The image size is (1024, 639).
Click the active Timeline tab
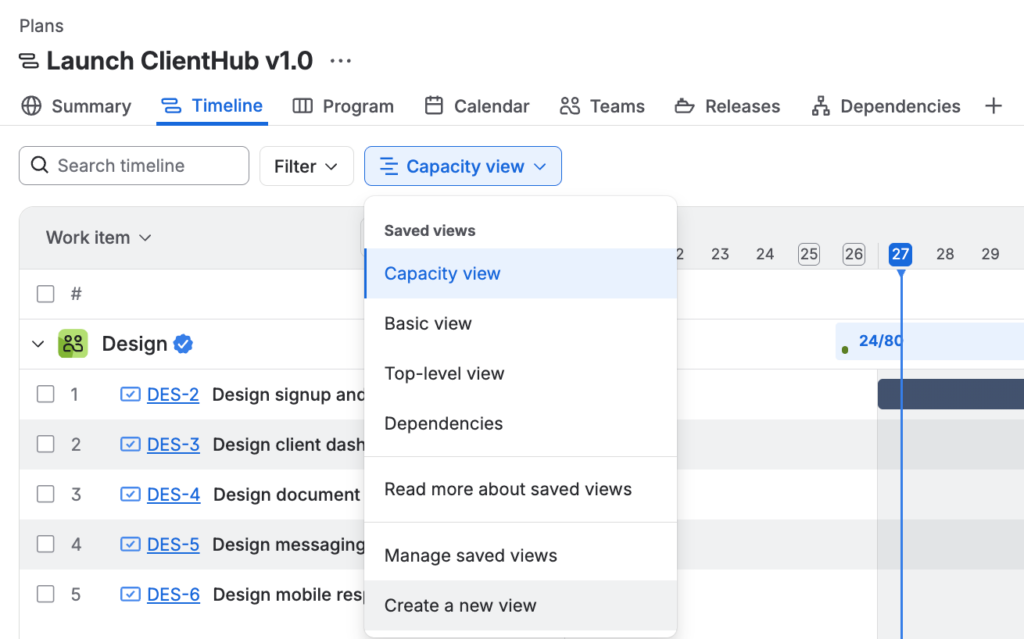(x=212, y=106)
